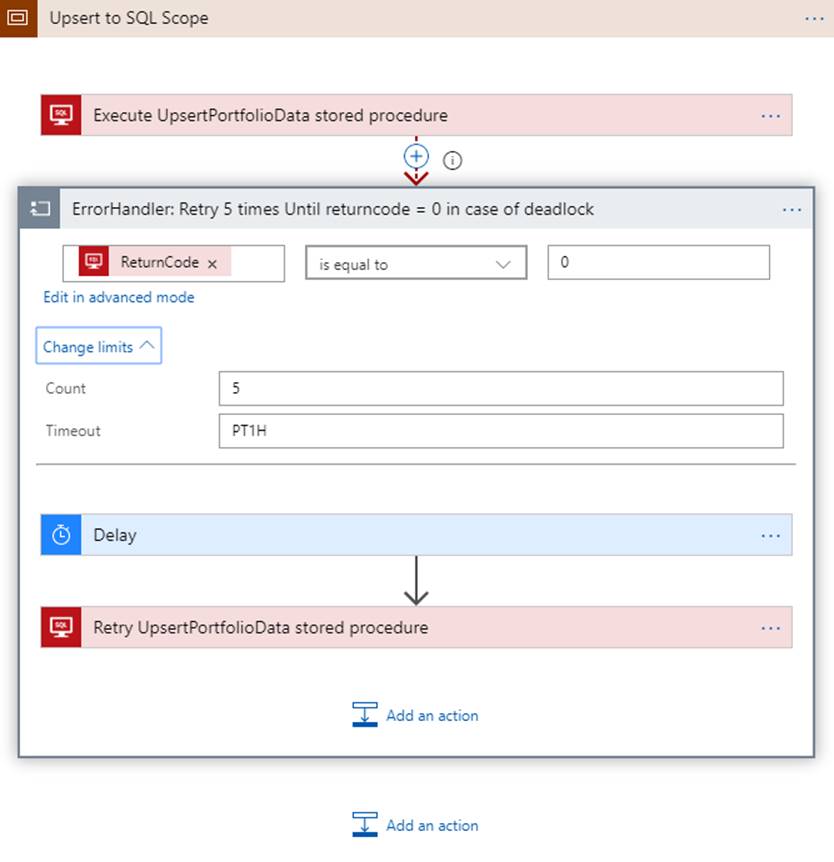Click the Edit in advanced mode link
This screenshot has width=834, height=862.
point(119,297)
